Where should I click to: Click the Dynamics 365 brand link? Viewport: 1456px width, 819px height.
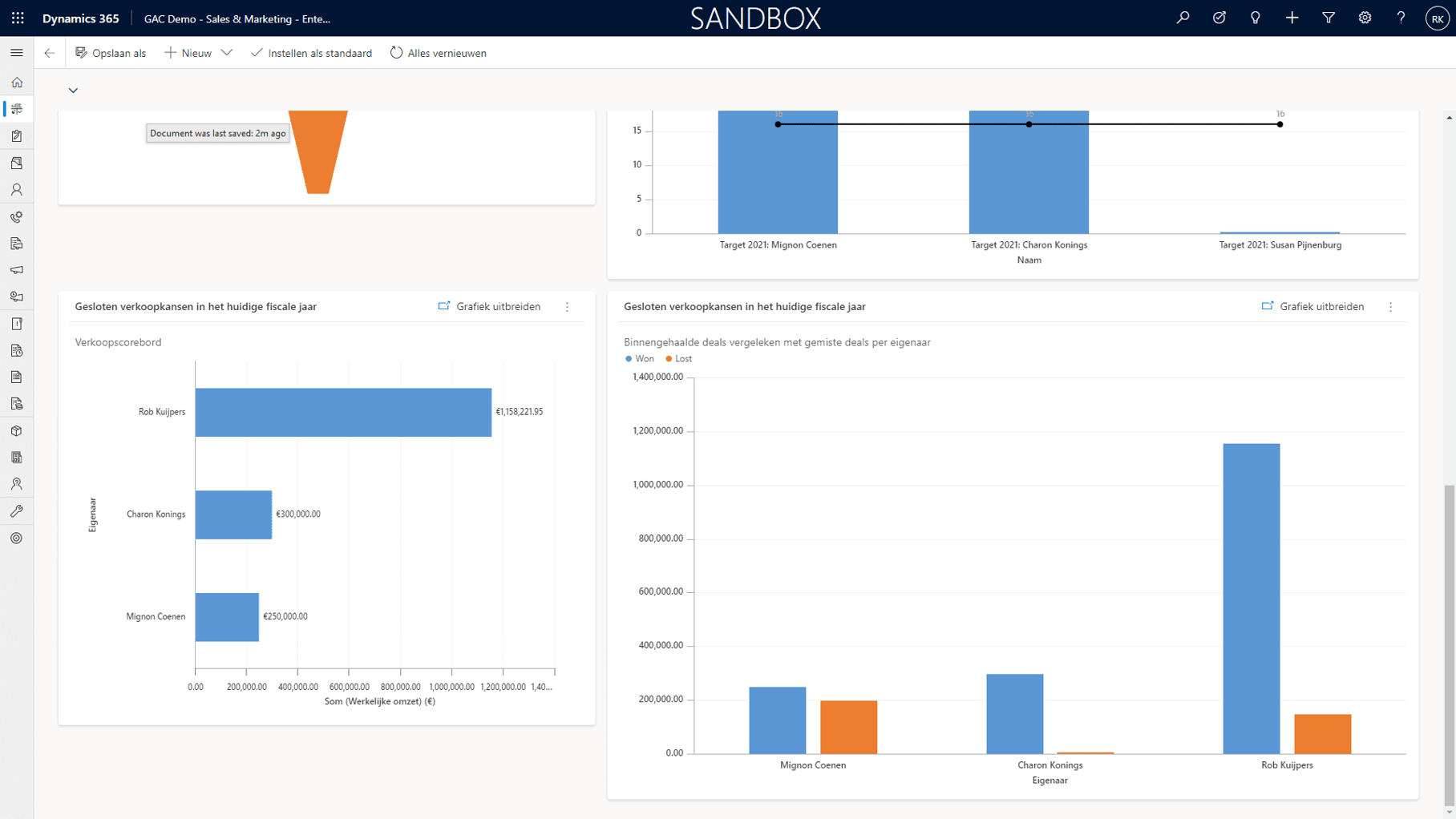point(81,18)
